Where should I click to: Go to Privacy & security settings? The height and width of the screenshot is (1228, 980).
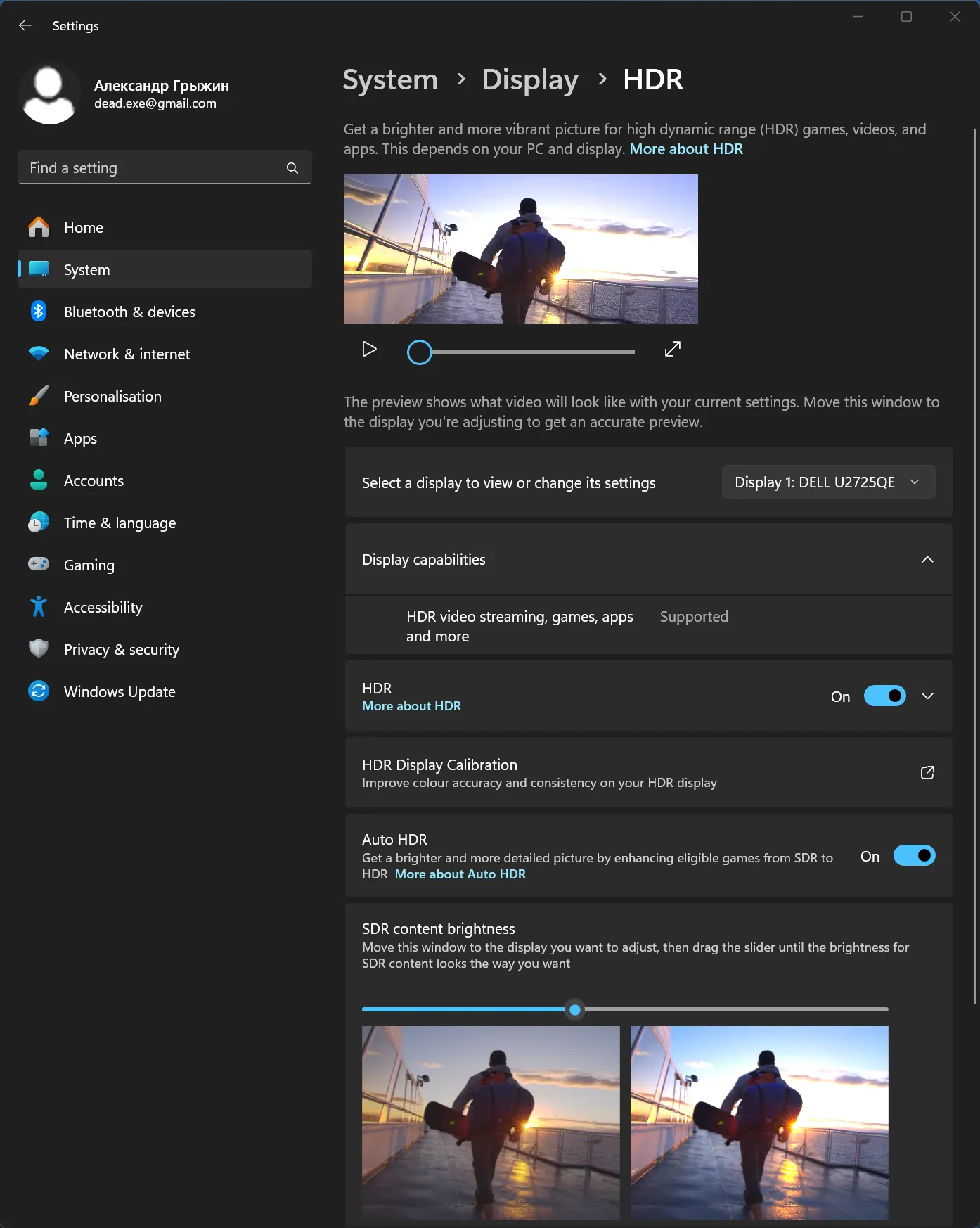(x=121, y=650)
